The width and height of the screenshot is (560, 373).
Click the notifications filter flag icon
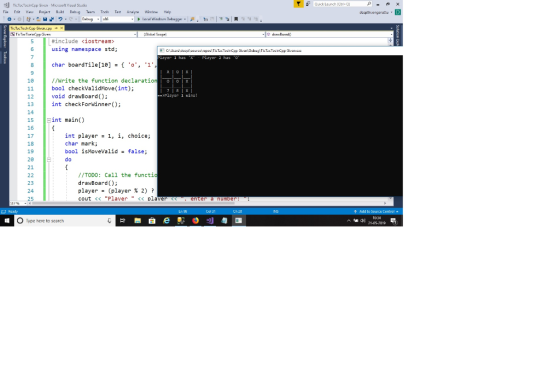[298, 4]
